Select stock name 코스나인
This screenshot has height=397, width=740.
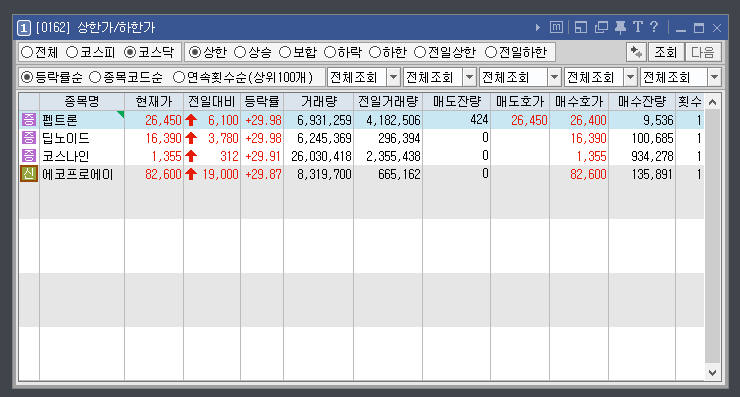coord(66,156)
